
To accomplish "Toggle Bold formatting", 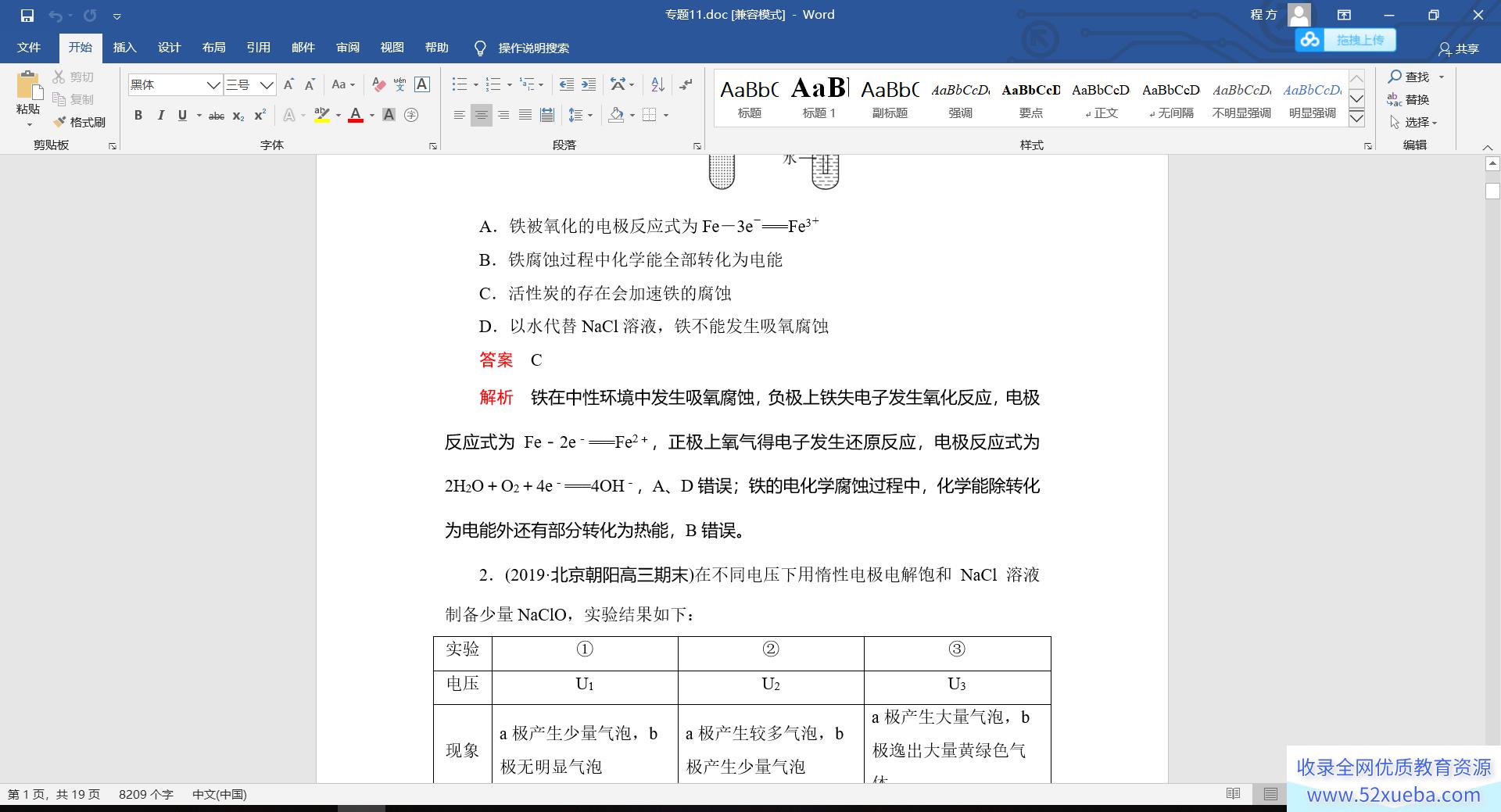I will click(138, 115).
